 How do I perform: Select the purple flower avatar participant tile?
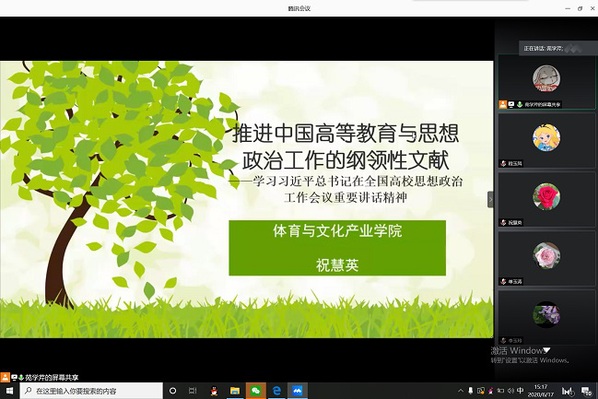547,318
